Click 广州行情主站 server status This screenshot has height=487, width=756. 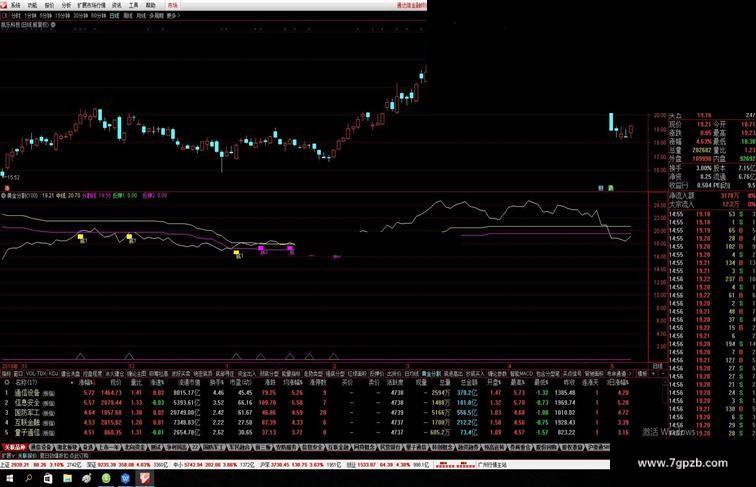[x=492, y=465]
